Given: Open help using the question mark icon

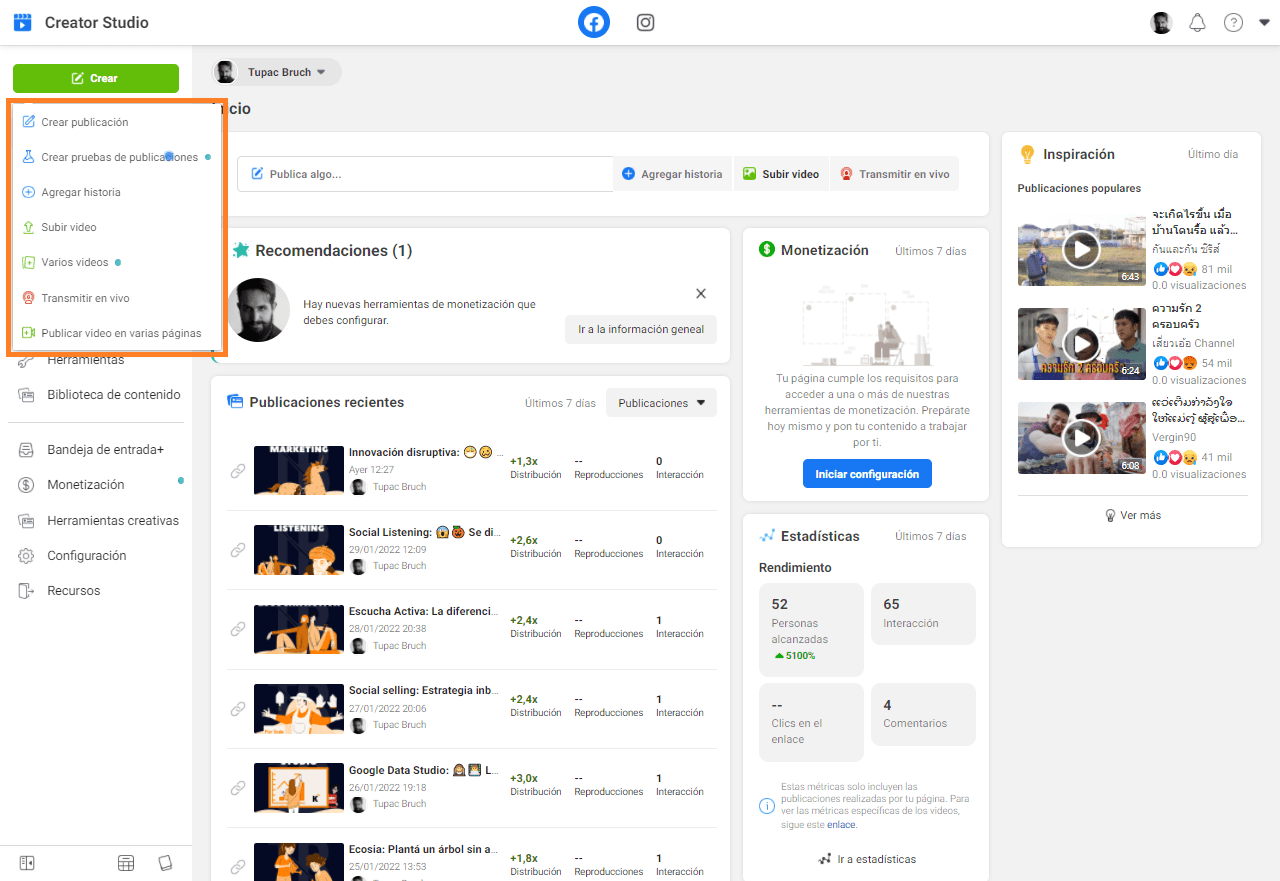Looking at the screenshot, I should coord(1233,21).
